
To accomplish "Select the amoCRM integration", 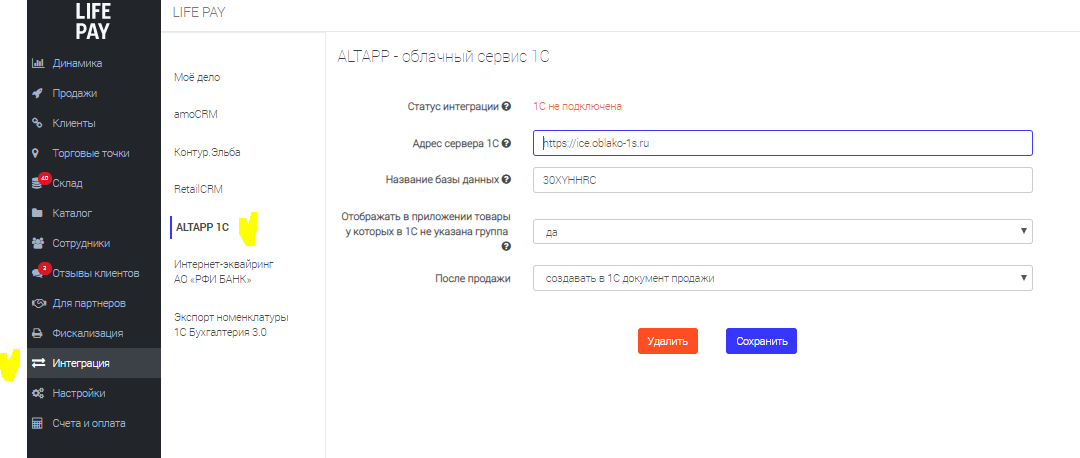I will coord(196,114).
